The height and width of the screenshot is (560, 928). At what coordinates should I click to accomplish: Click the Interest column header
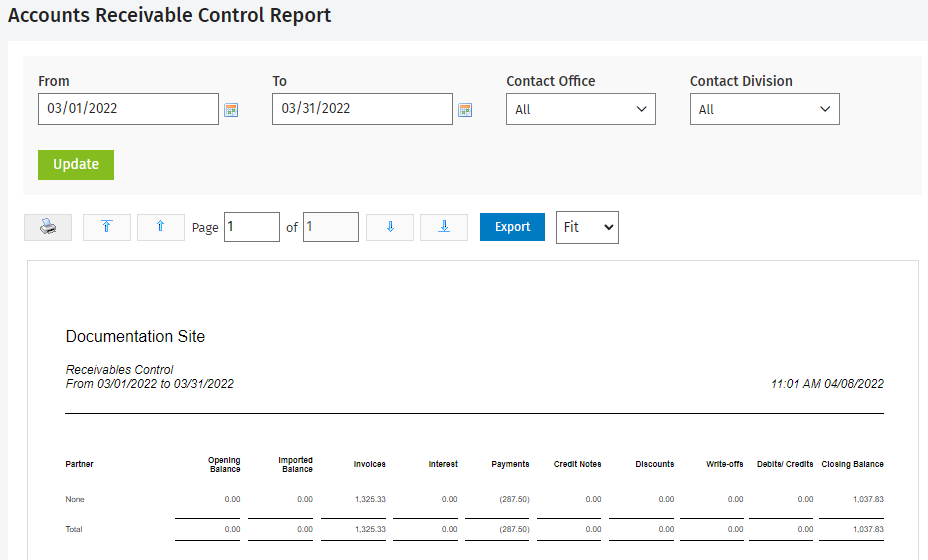443,464
